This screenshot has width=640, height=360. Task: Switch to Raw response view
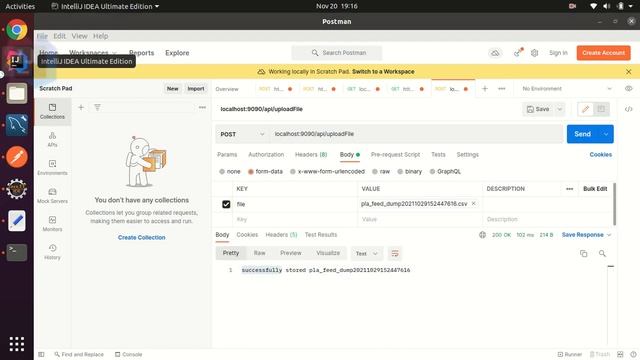click(x=259, y=253)
